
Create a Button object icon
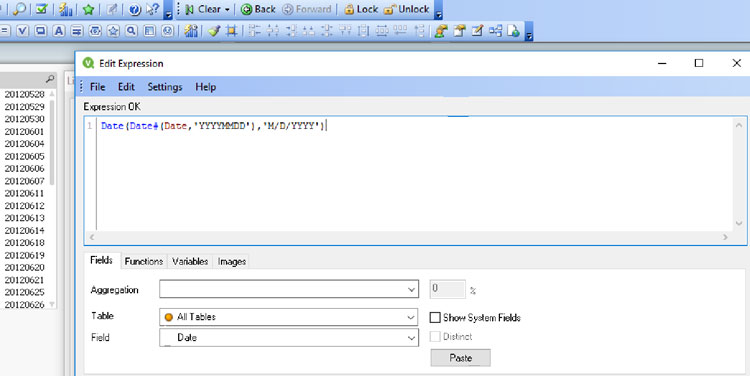click(x=41, y=31)
